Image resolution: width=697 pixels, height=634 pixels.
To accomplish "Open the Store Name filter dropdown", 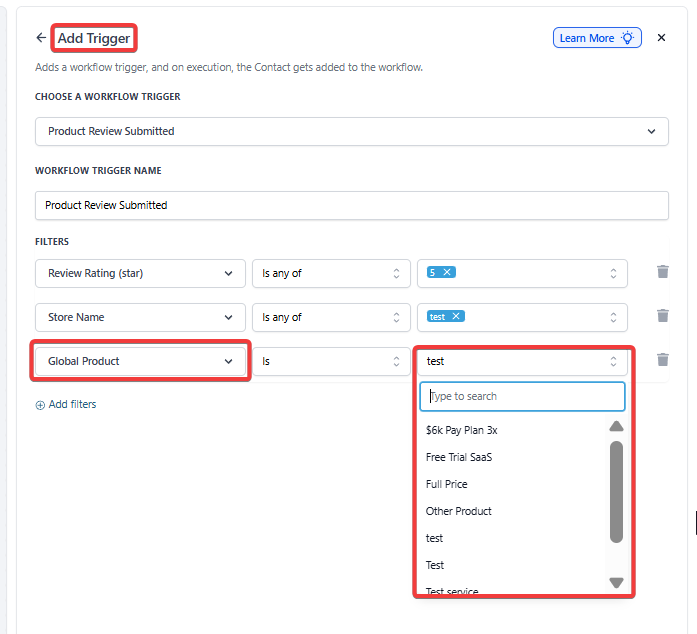I will click(140, 317).
